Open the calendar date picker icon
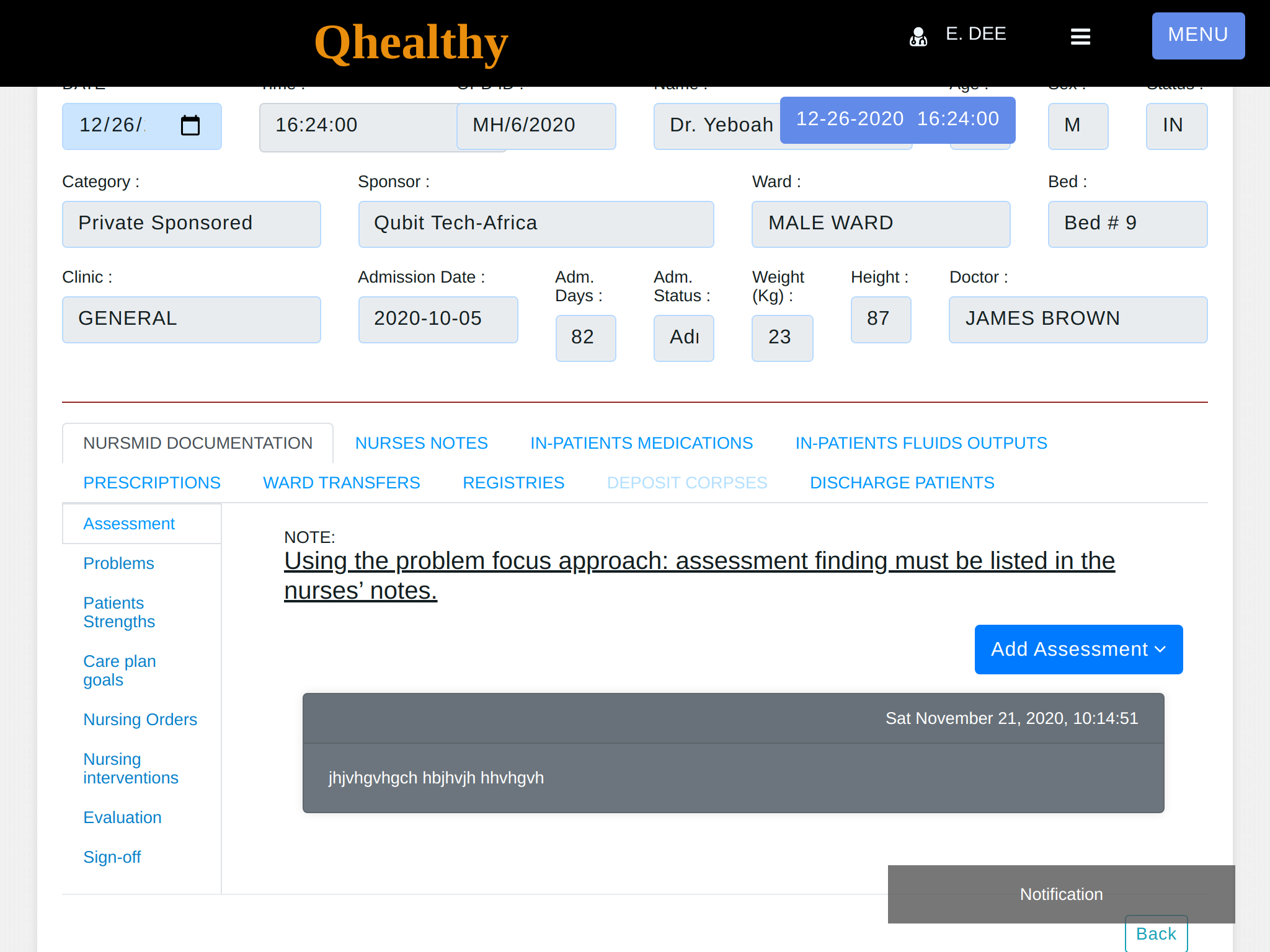This screenshot has height=952, width=1270. point(190,126)
